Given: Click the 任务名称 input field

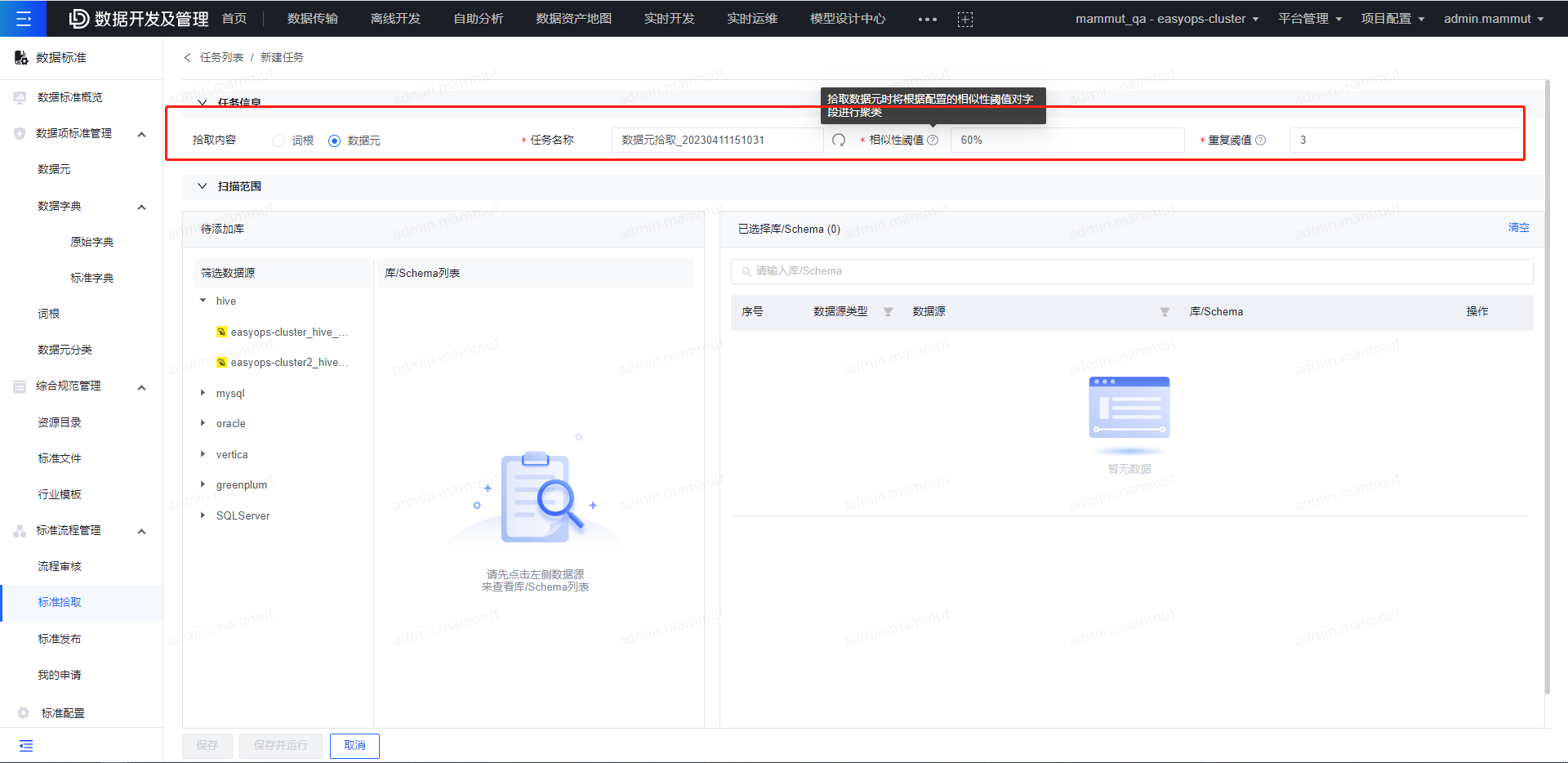Looking at the screenshot, I should tap(717, 140).
